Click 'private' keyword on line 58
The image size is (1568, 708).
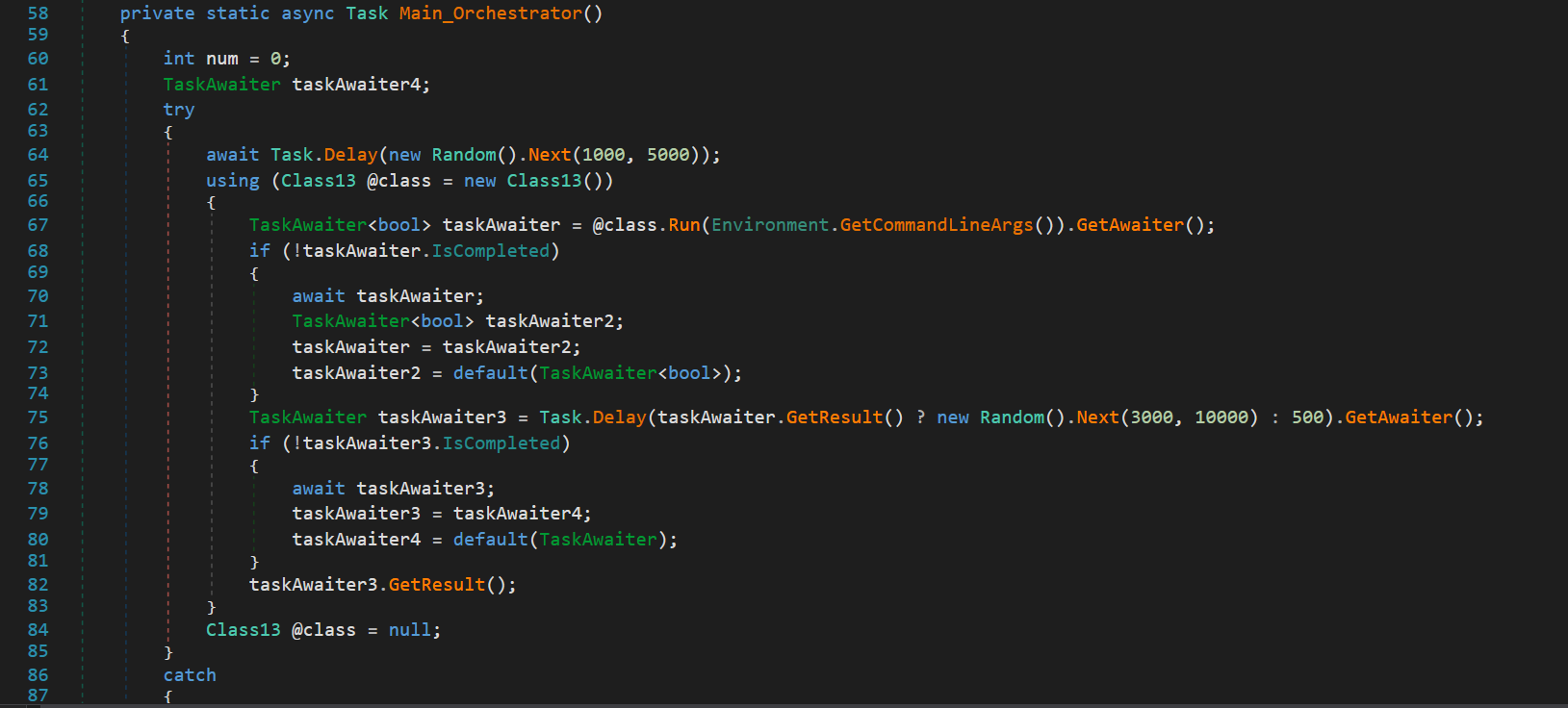coord(157,13)
